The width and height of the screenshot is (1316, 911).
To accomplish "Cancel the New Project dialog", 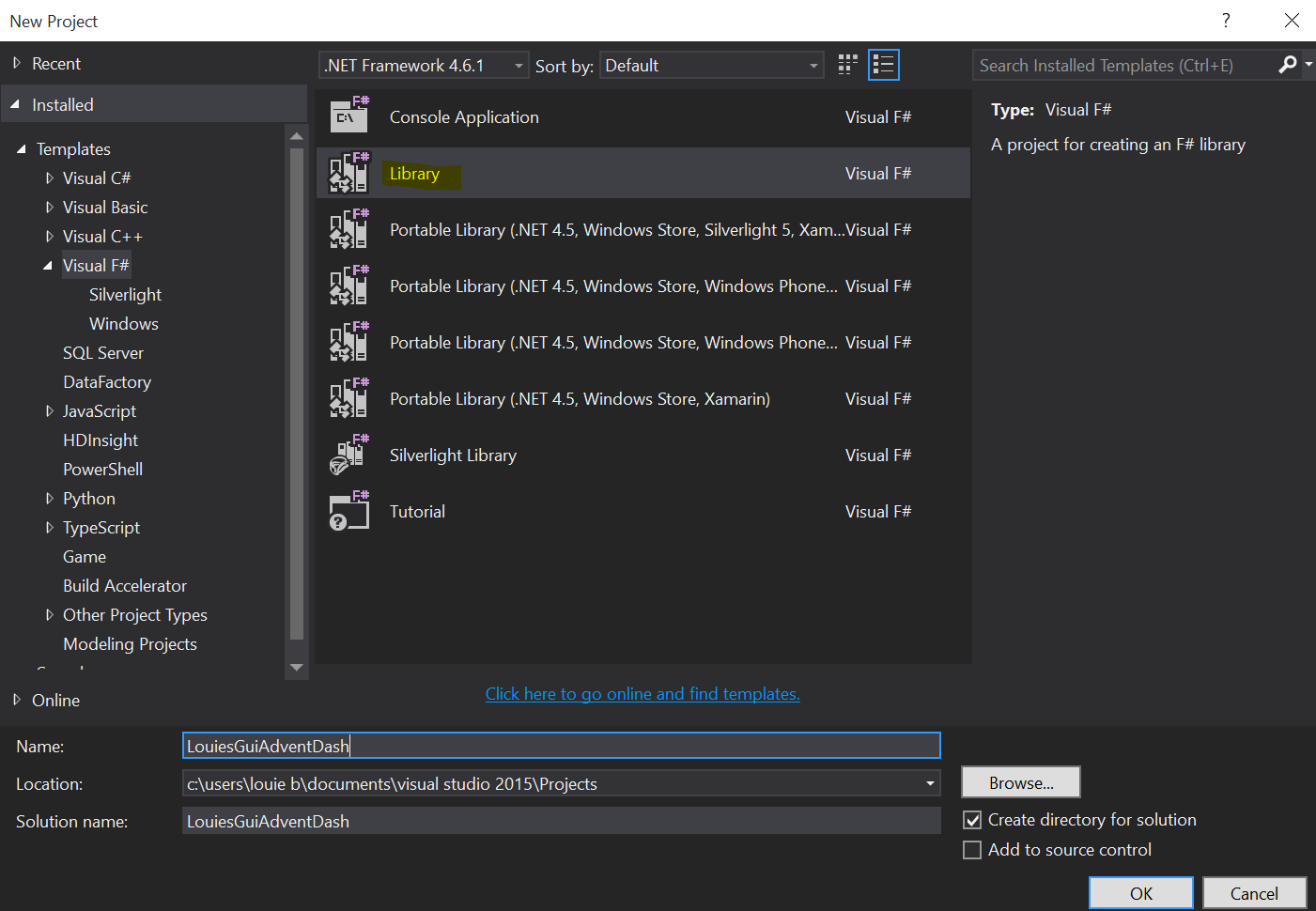I will coord(1254,893).
